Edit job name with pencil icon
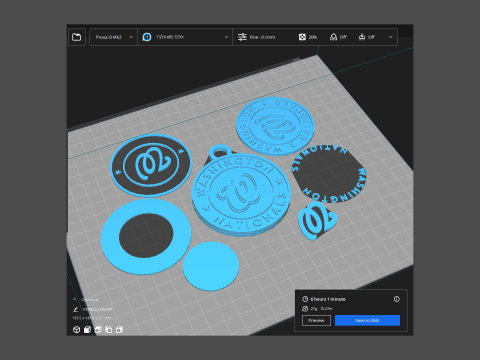Viewport: 480px width, 360px height. 75,309
